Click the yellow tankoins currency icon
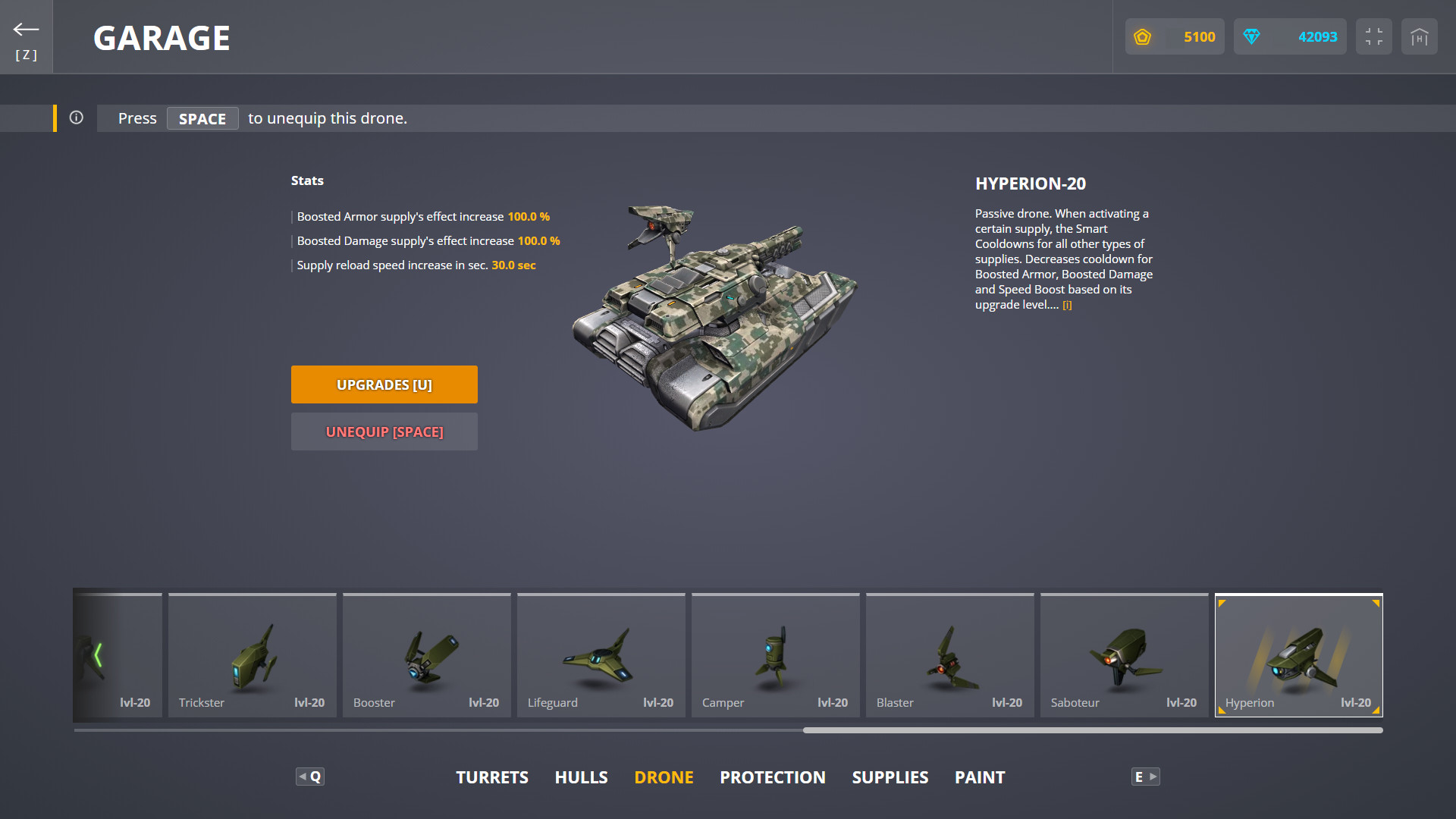Screen dimensions: 1456x819 (x=1143, y=36)
